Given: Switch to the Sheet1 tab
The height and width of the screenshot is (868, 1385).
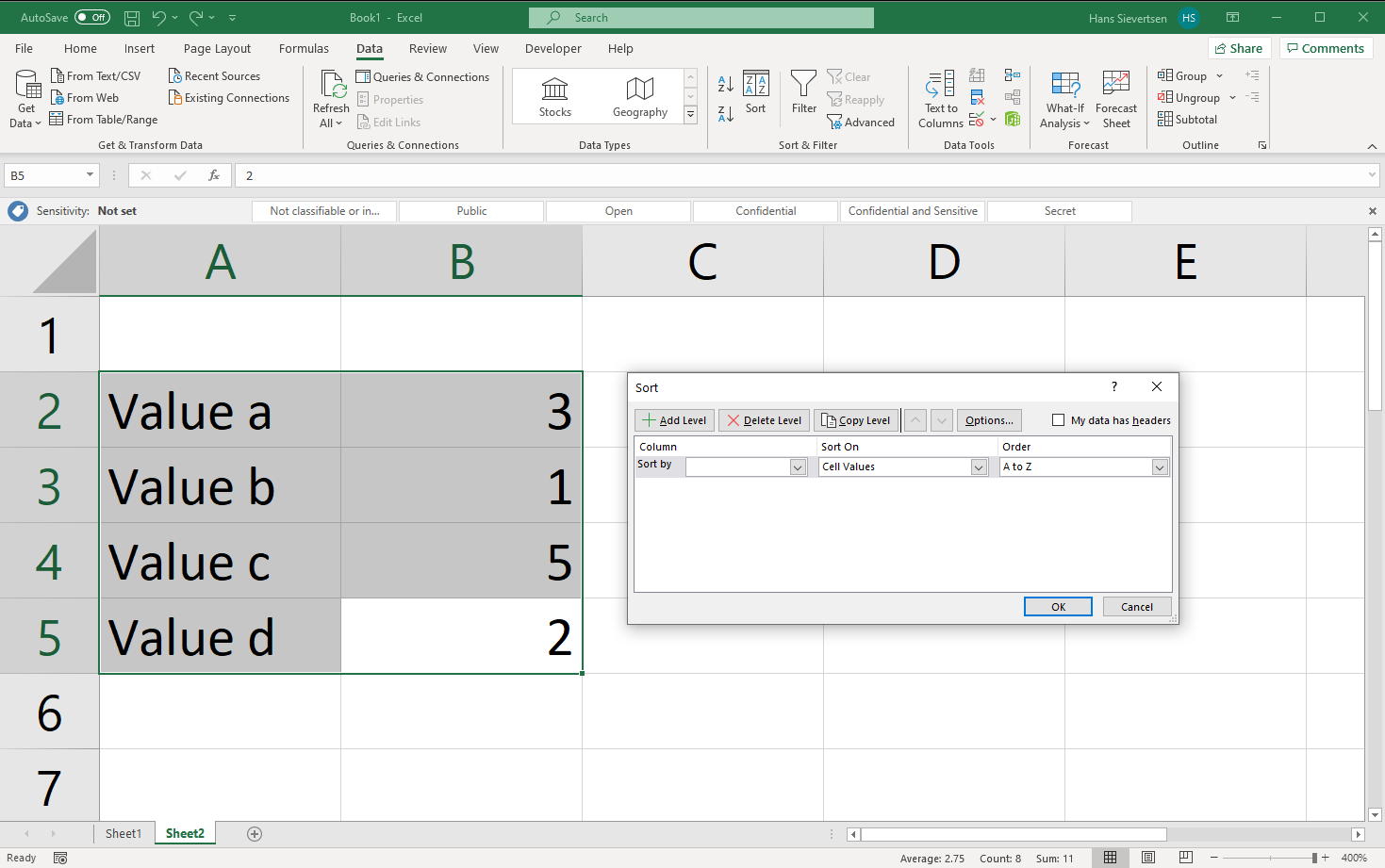Looking at the screenshot, I should 124,833.
